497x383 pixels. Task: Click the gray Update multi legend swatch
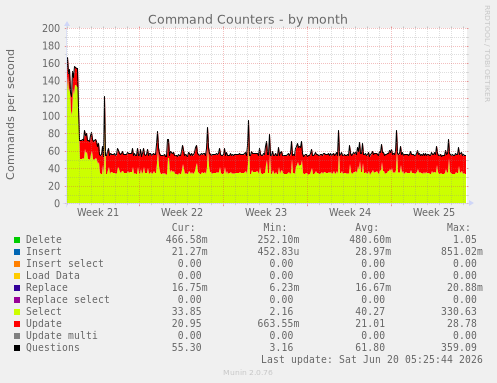tap(17, 336)
